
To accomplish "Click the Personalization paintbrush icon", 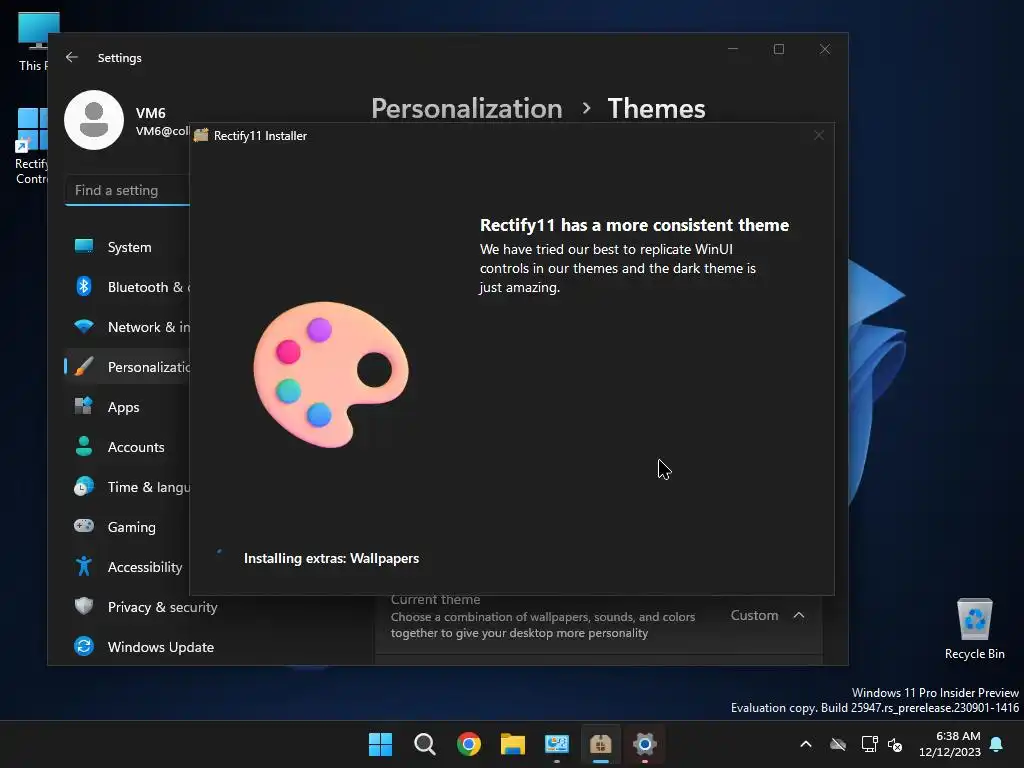I will [x=84, y=366].
